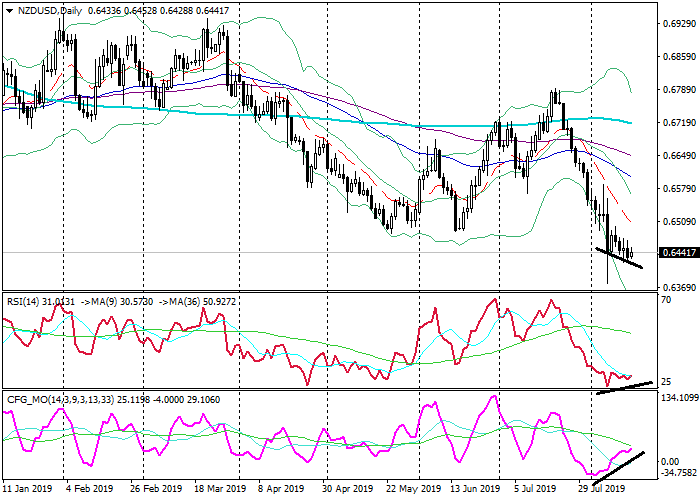Screen dimensions: 700x500
Task: Select the black trend line under recent candles
Action: [x=619, y=257]
